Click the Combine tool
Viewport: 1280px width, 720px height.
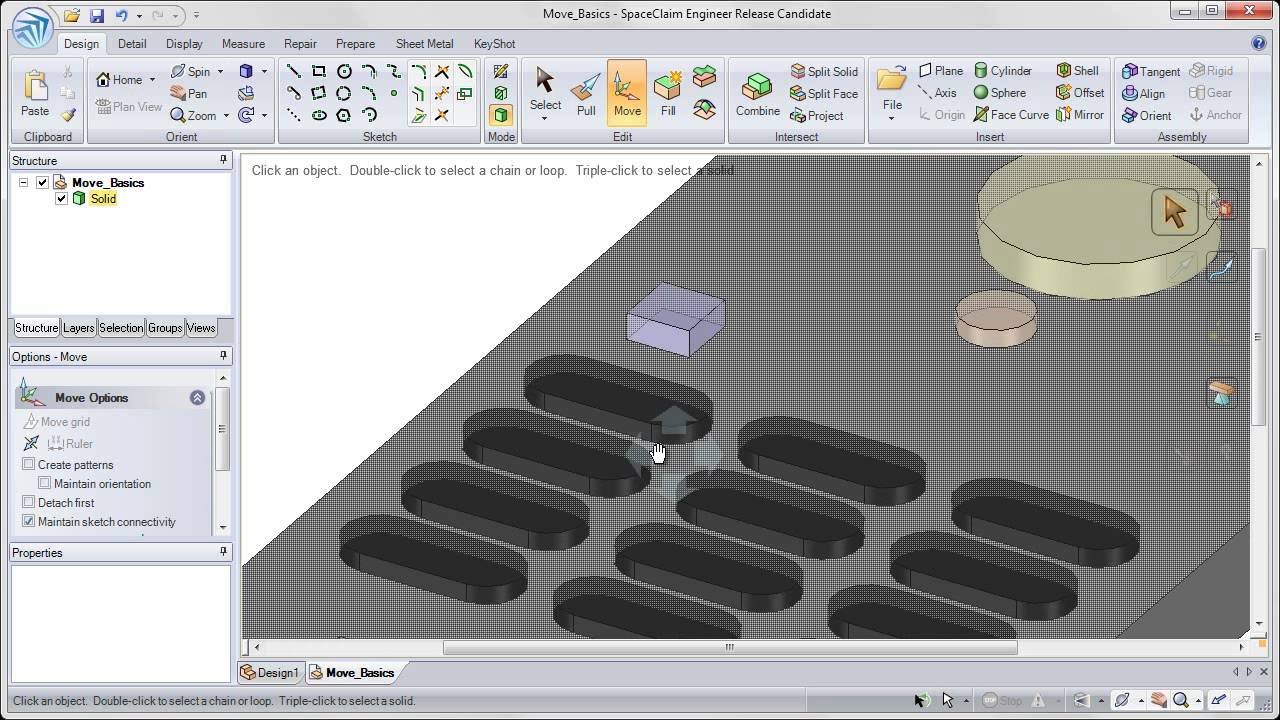click(758, 93)
